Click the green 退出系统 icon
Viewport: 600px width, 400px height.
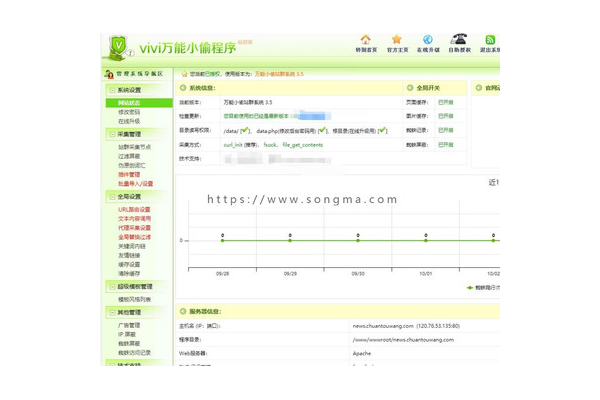489,40
